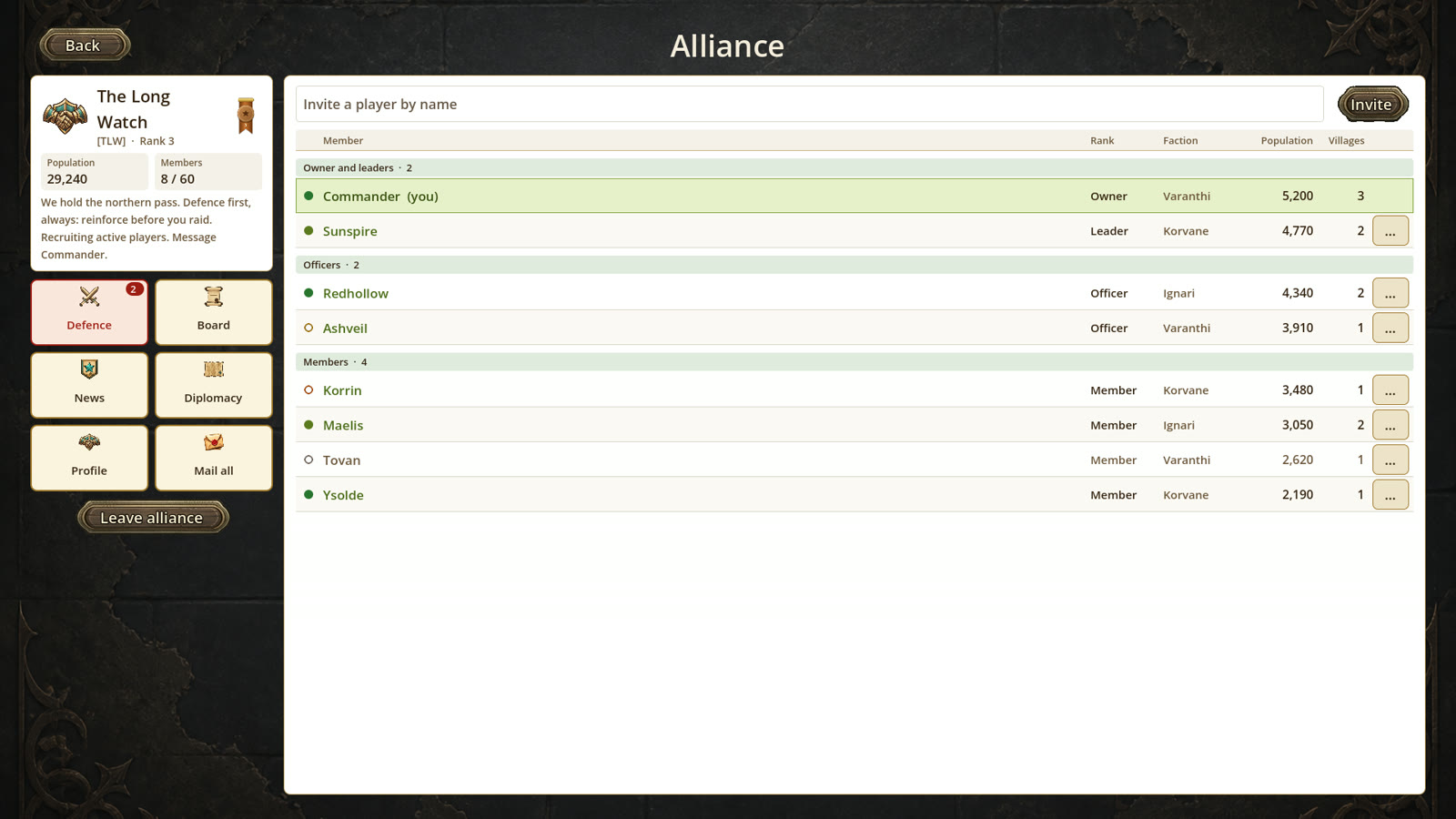Open the Defence section
Screen dimensions: 1456x819
[89, 312]
